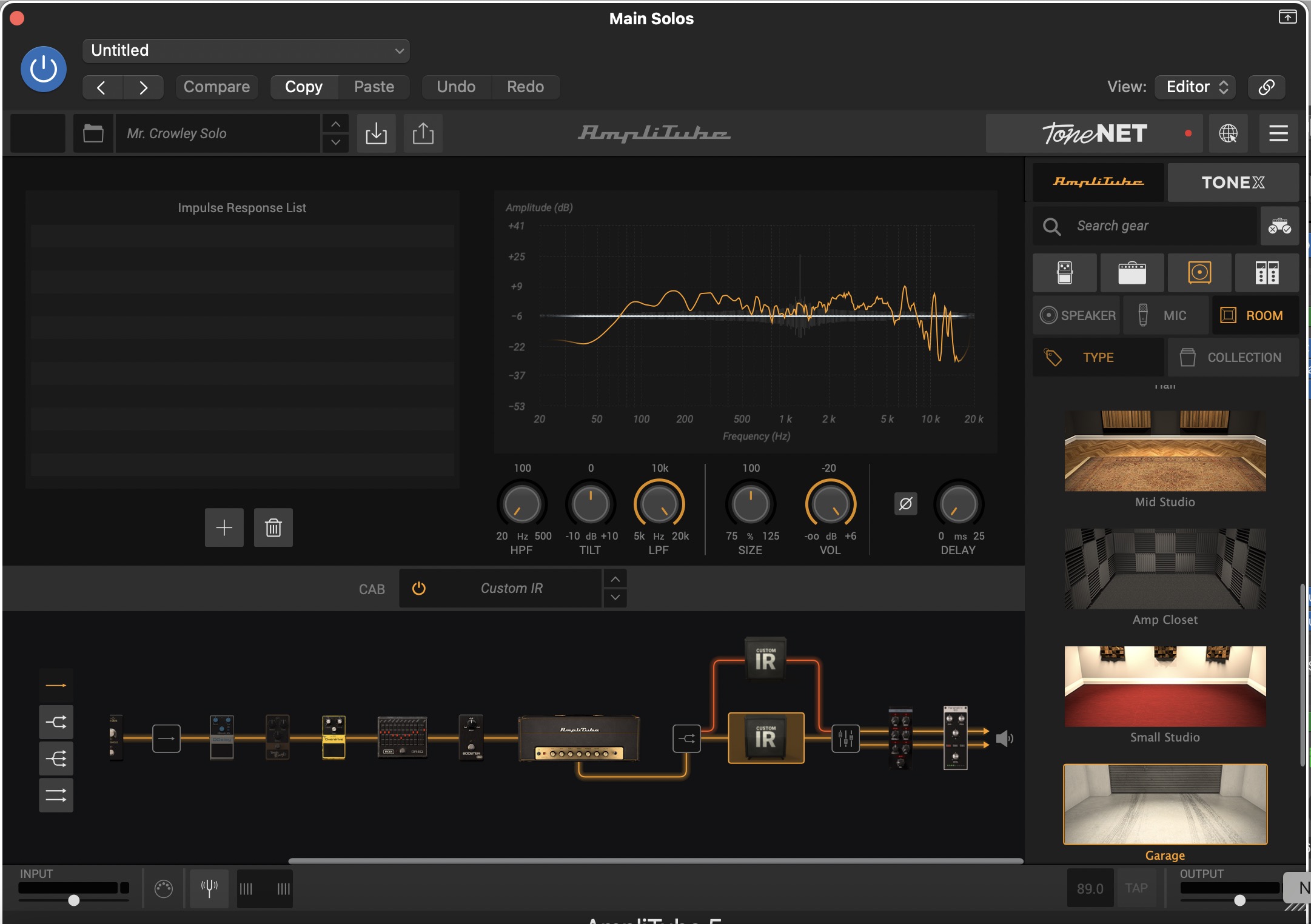
Task: Select the cabinet speaker category icon
Action: pos(1199,273)
